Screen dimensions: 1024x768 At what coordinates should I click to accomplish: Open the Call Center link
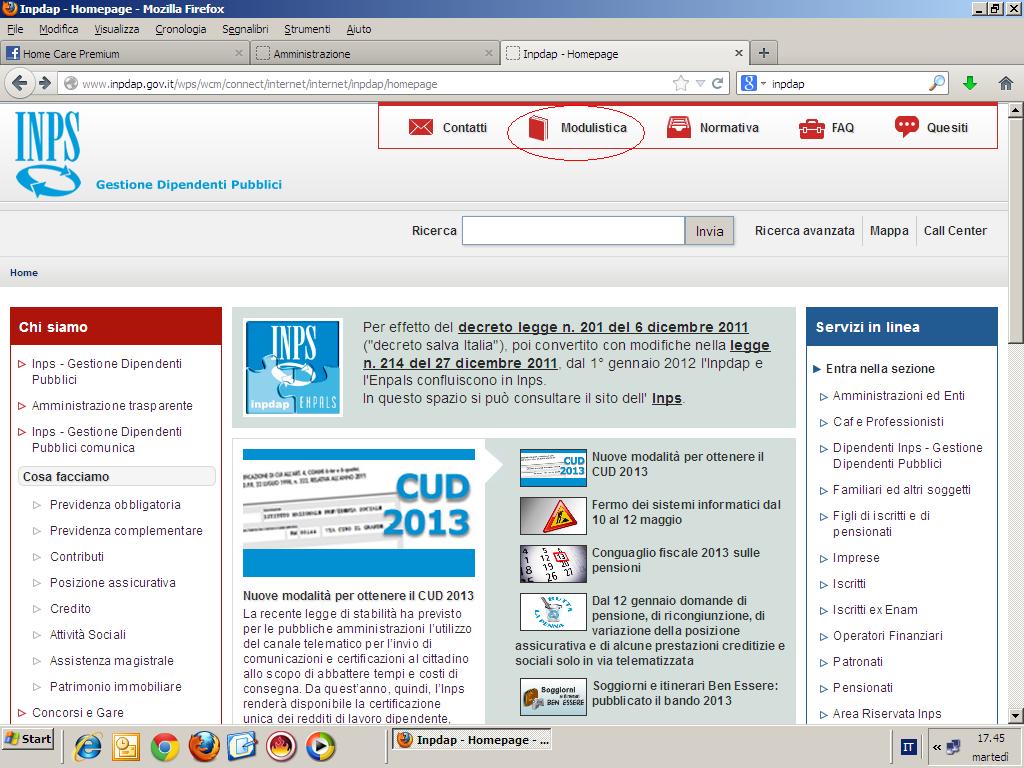[x=955, y=231]
